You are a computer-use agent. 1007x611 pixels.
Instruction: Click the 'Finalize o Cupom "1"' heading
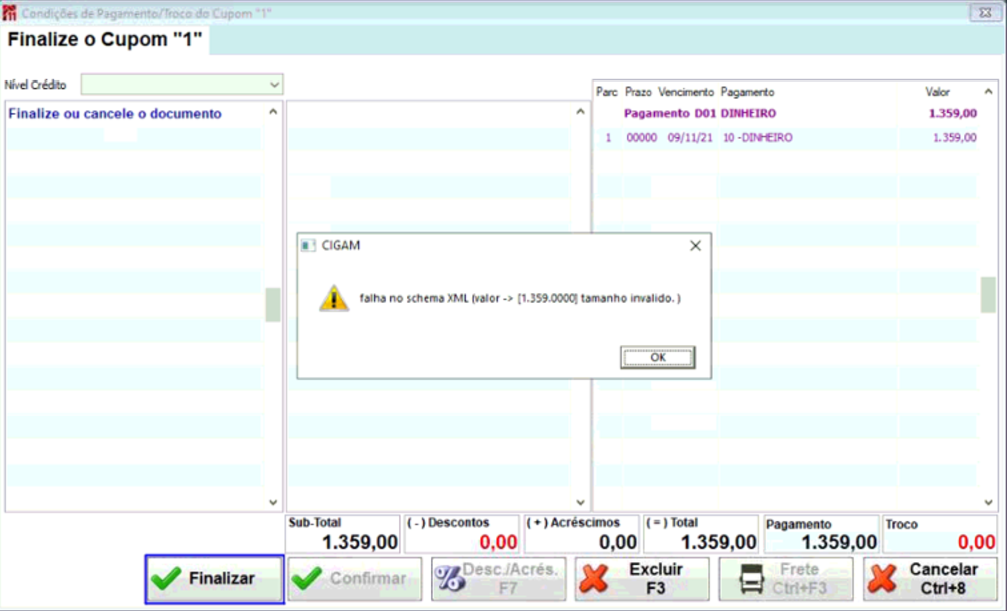pos(105,39)
